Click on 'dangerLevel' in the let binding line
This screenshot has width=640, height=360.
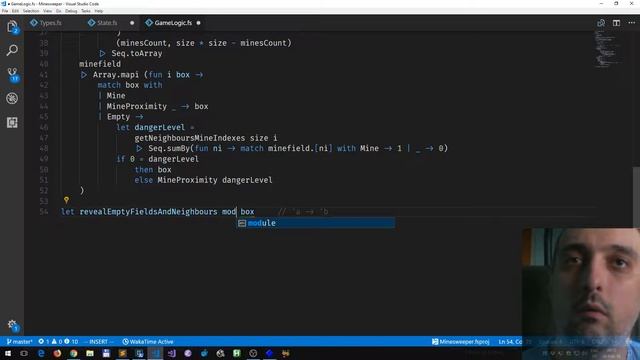pyautogui.click(x=160, y=127)
